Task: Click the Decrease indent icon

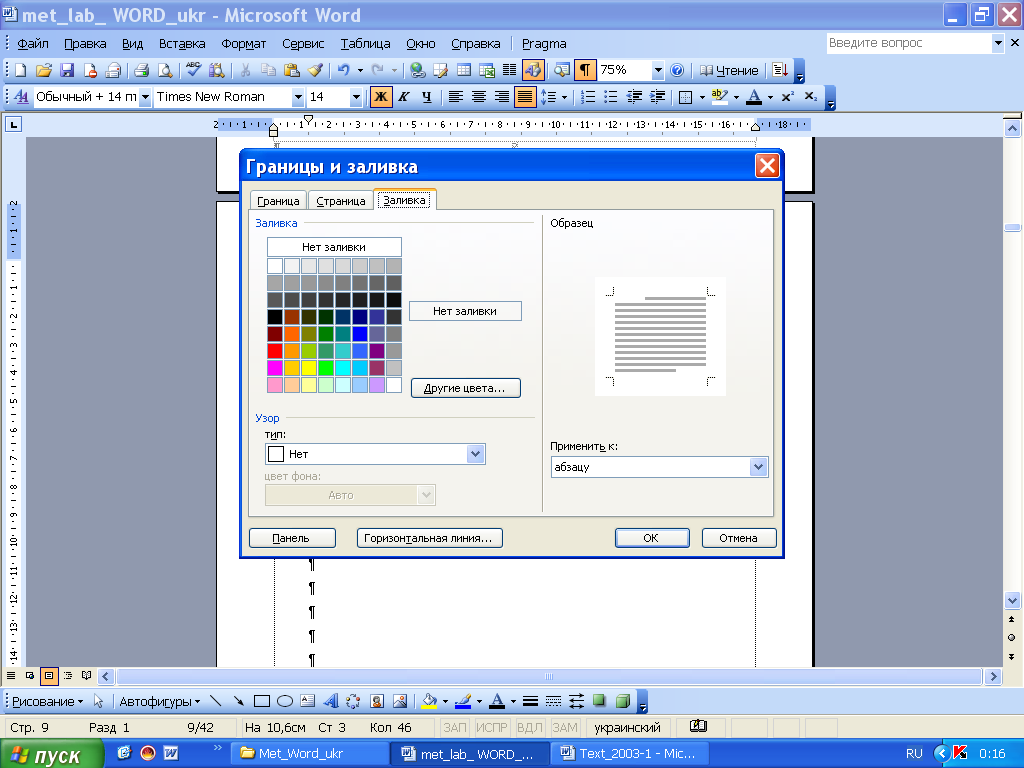Action: [634, 97]
